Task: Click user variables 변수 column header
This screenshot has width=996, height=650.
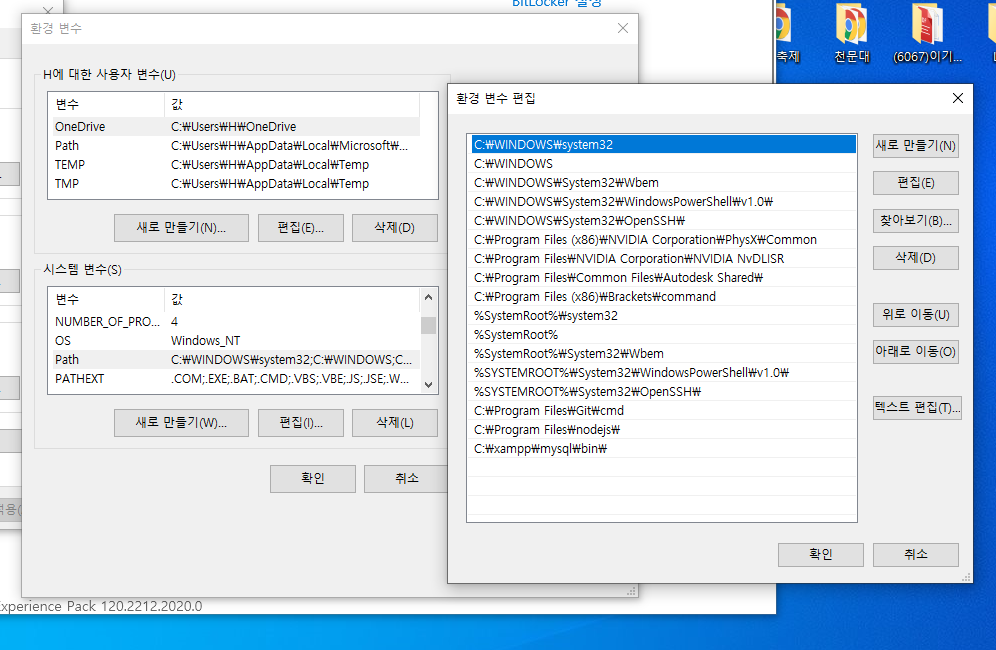Action: point(107,104)
